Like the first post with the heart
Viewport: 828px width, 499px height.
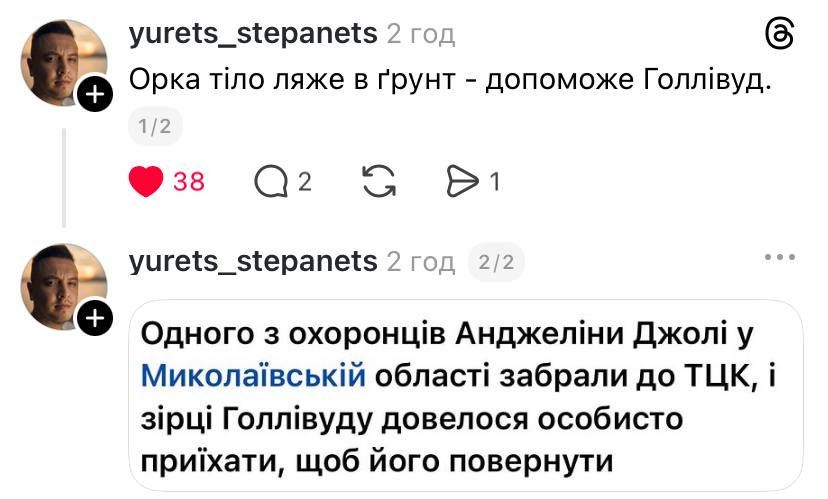(x=147, y=181)
